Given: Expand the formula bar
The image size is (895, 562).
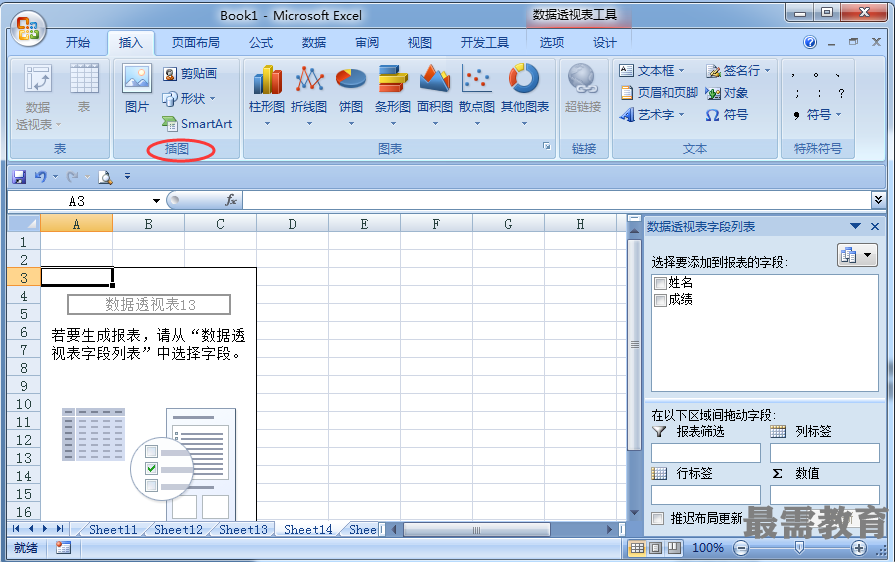Looking at the screenshot, I should pyautogui.click(x=878, y=200).
